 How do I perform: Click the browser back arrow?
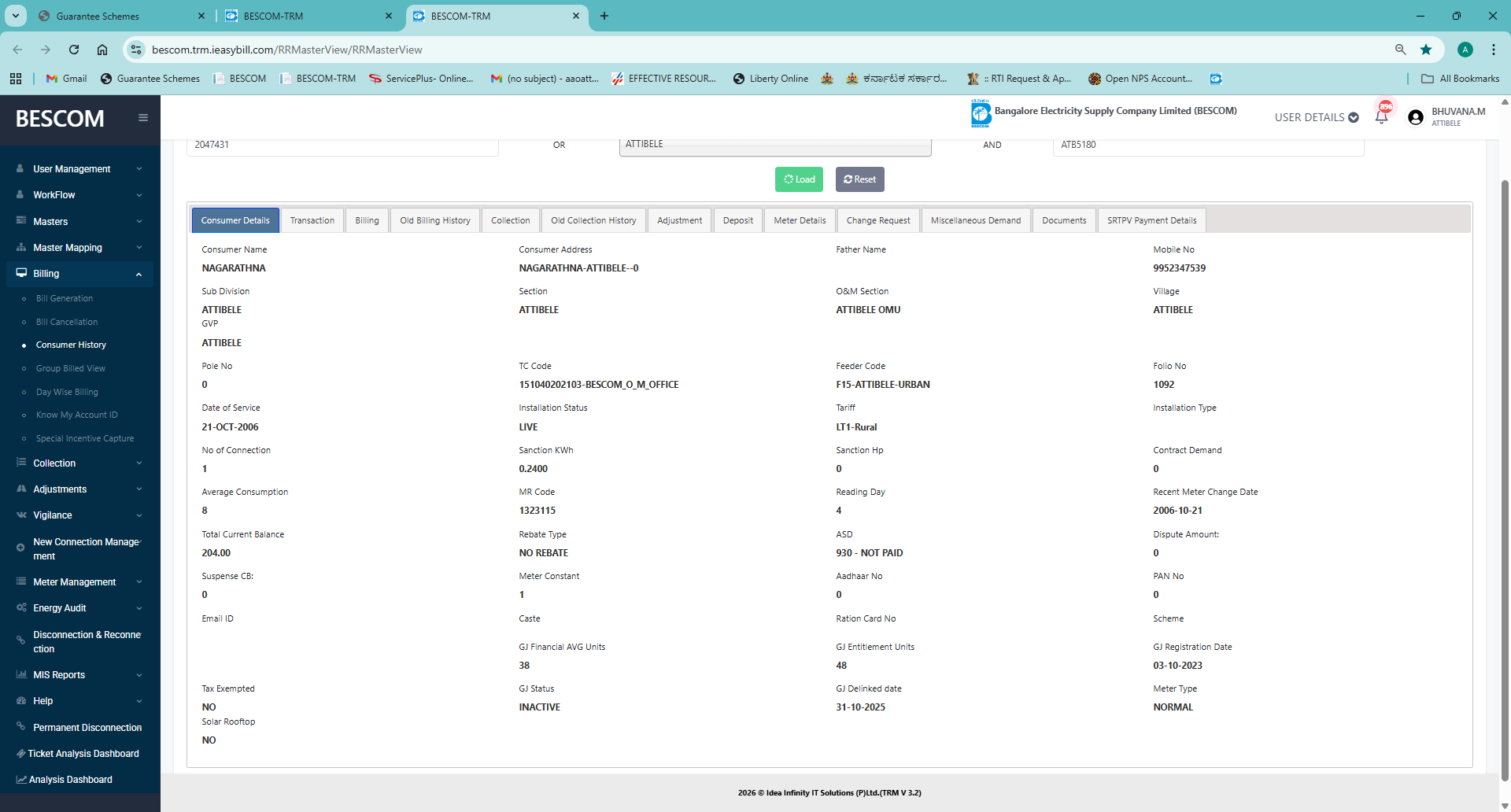pyautogui.click(x=17, y=50)
